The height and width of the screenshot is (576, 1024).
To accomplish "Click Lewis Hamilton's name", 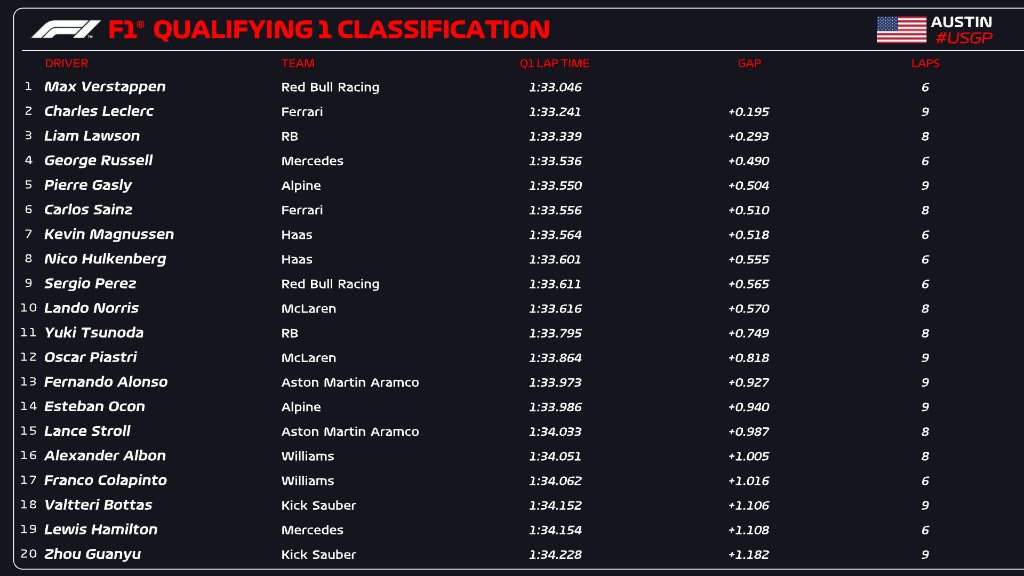I will [101, 529].
